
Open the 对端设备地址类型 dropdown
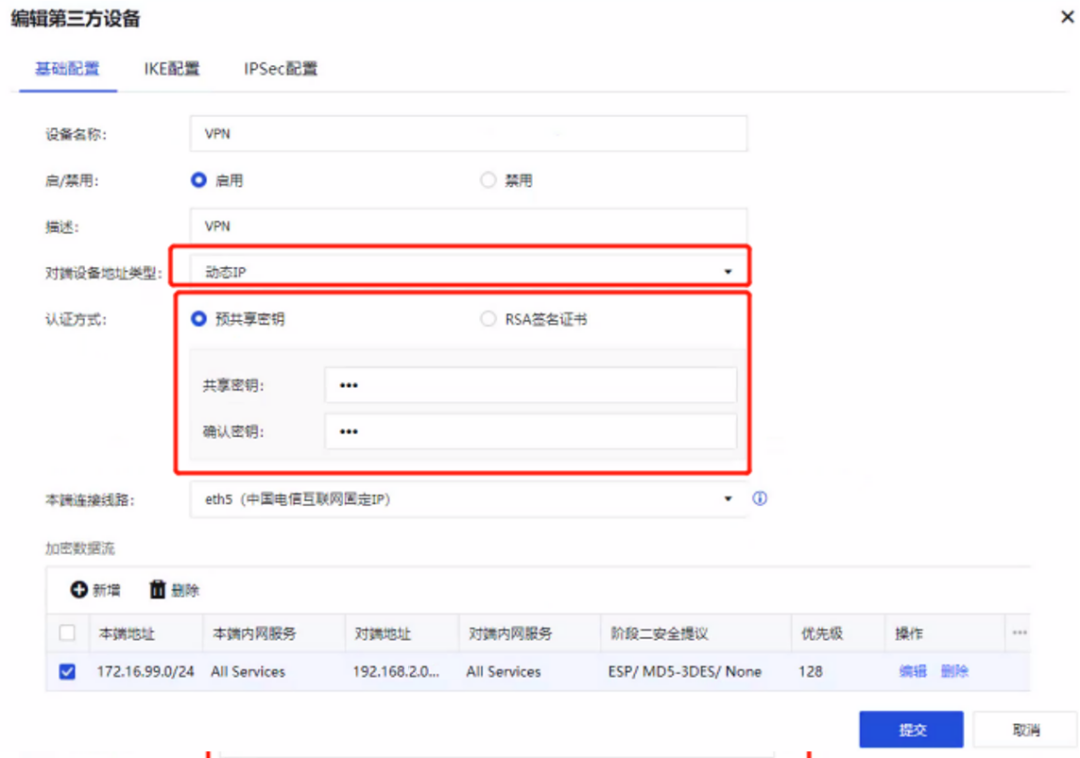(x=468, y=271)
